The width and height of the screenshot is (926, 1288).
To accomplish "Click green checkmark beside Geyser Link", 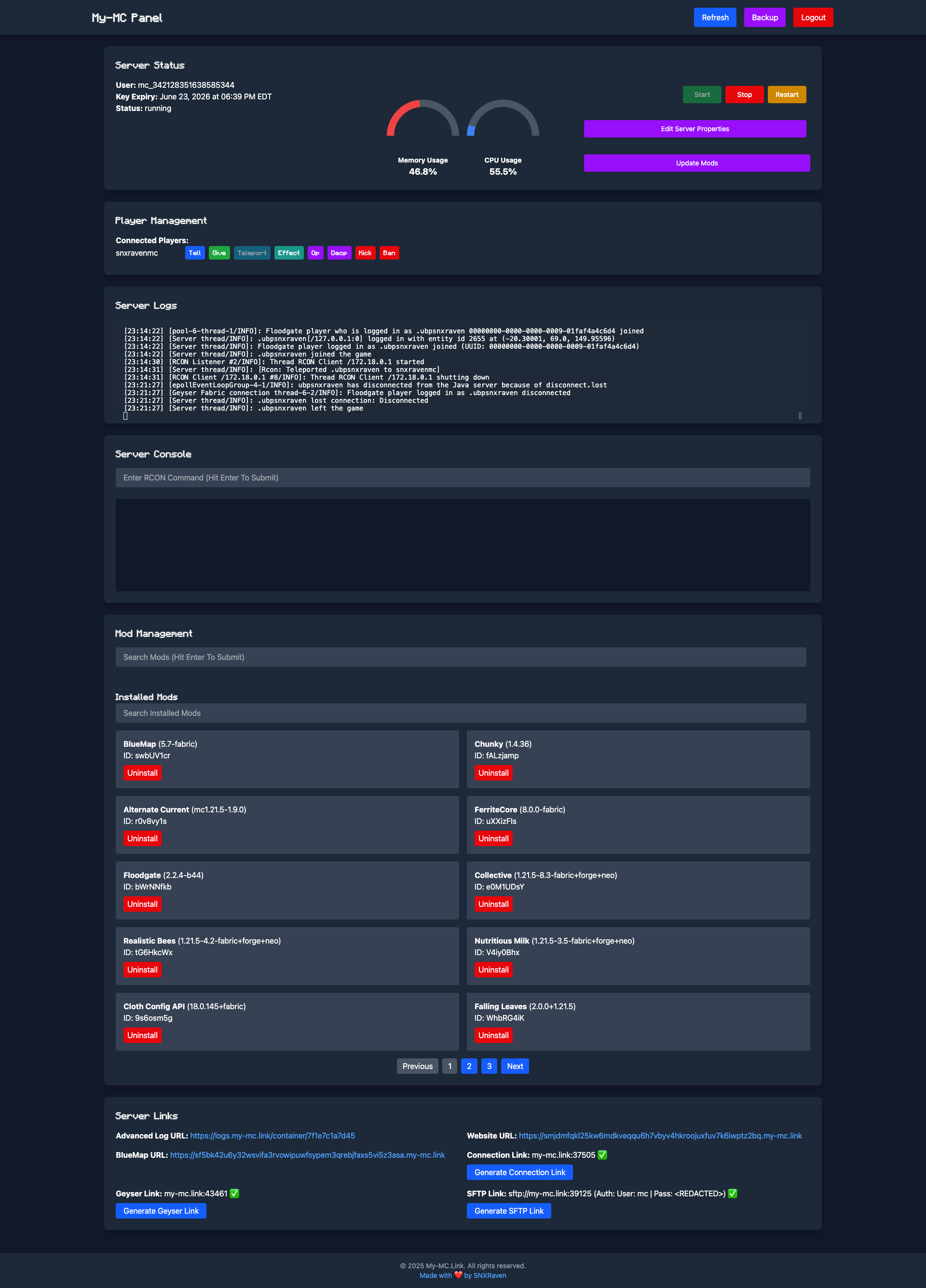I will (234, 1194).
